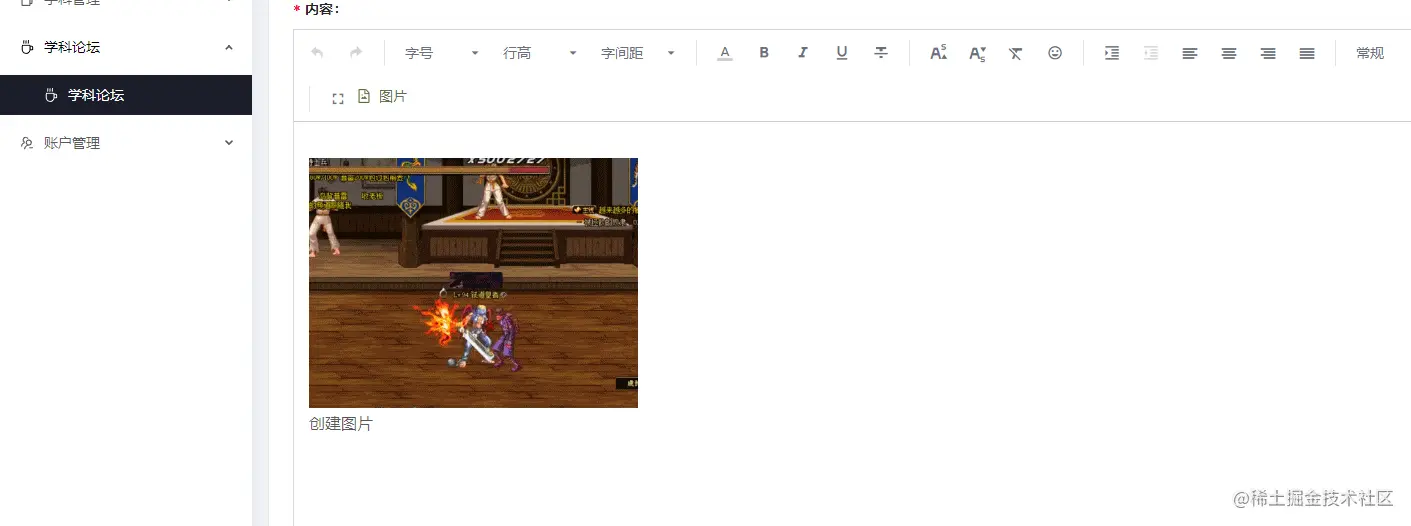Select the inserted game image
This screenshot has height=526, width=1411.
tap(473, 282)
